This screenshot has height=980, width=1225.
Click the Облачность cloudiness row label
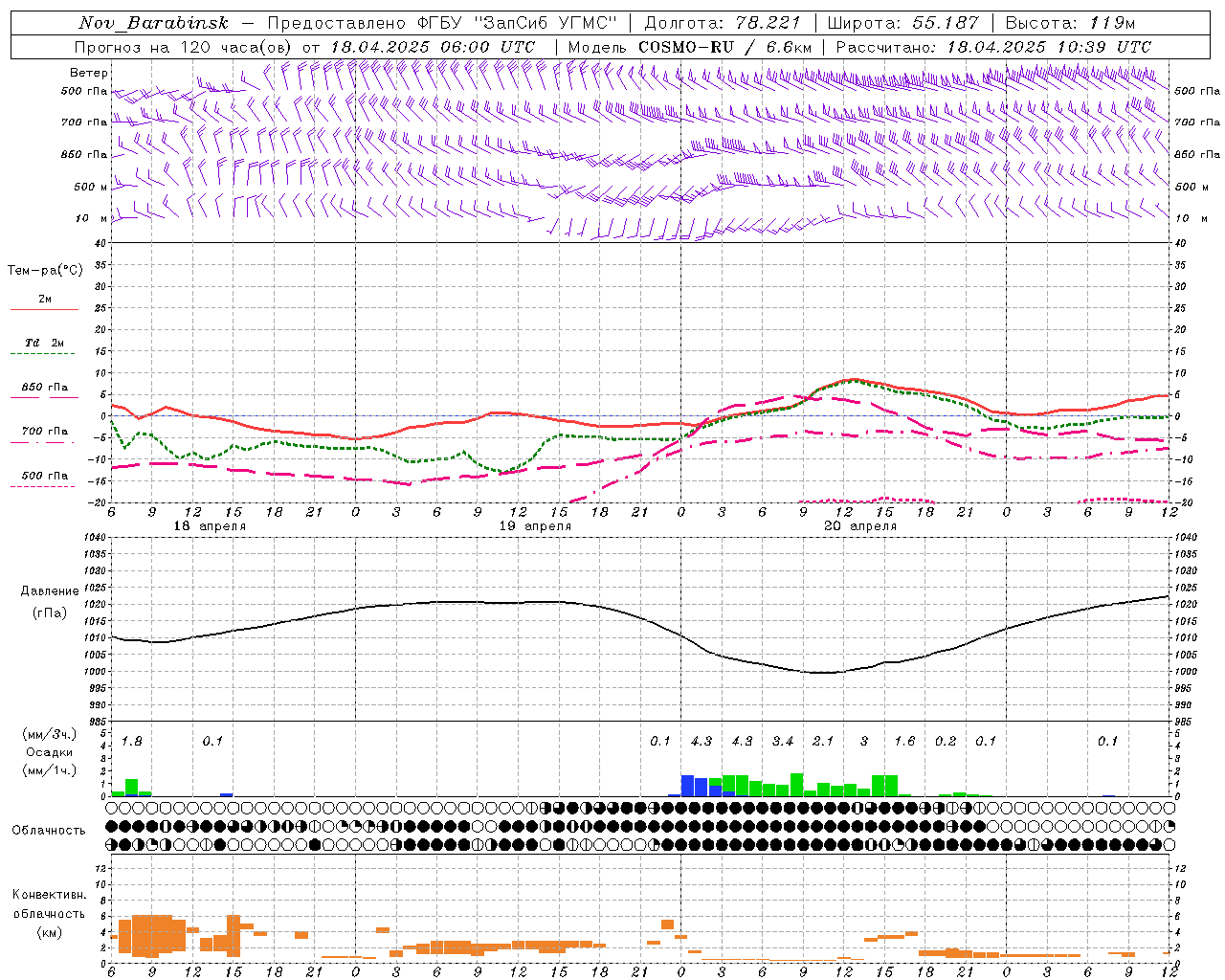(x=49, y=831)
